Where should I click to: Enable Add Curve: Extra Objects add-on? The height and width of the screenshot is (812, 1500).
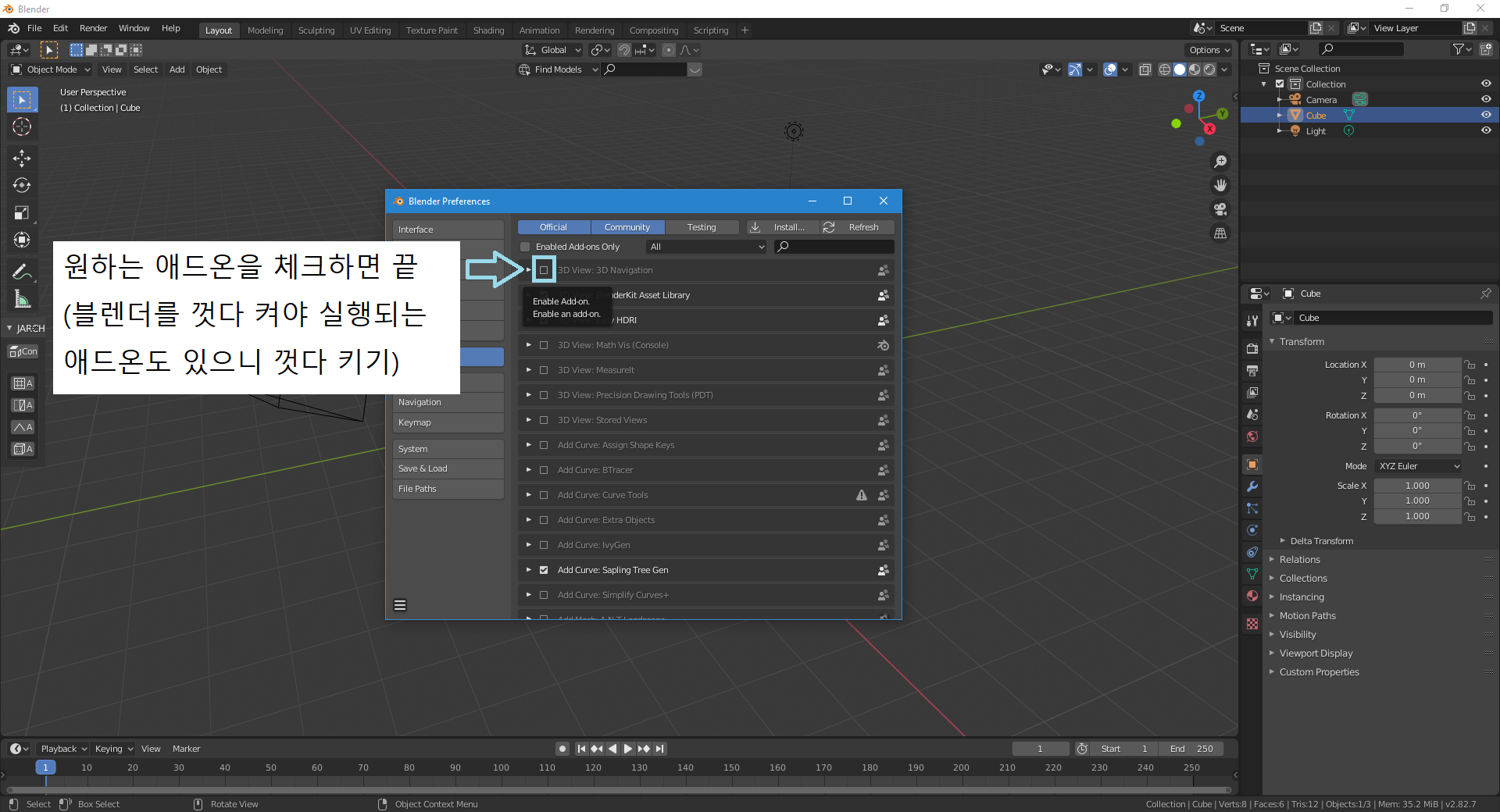544,520
